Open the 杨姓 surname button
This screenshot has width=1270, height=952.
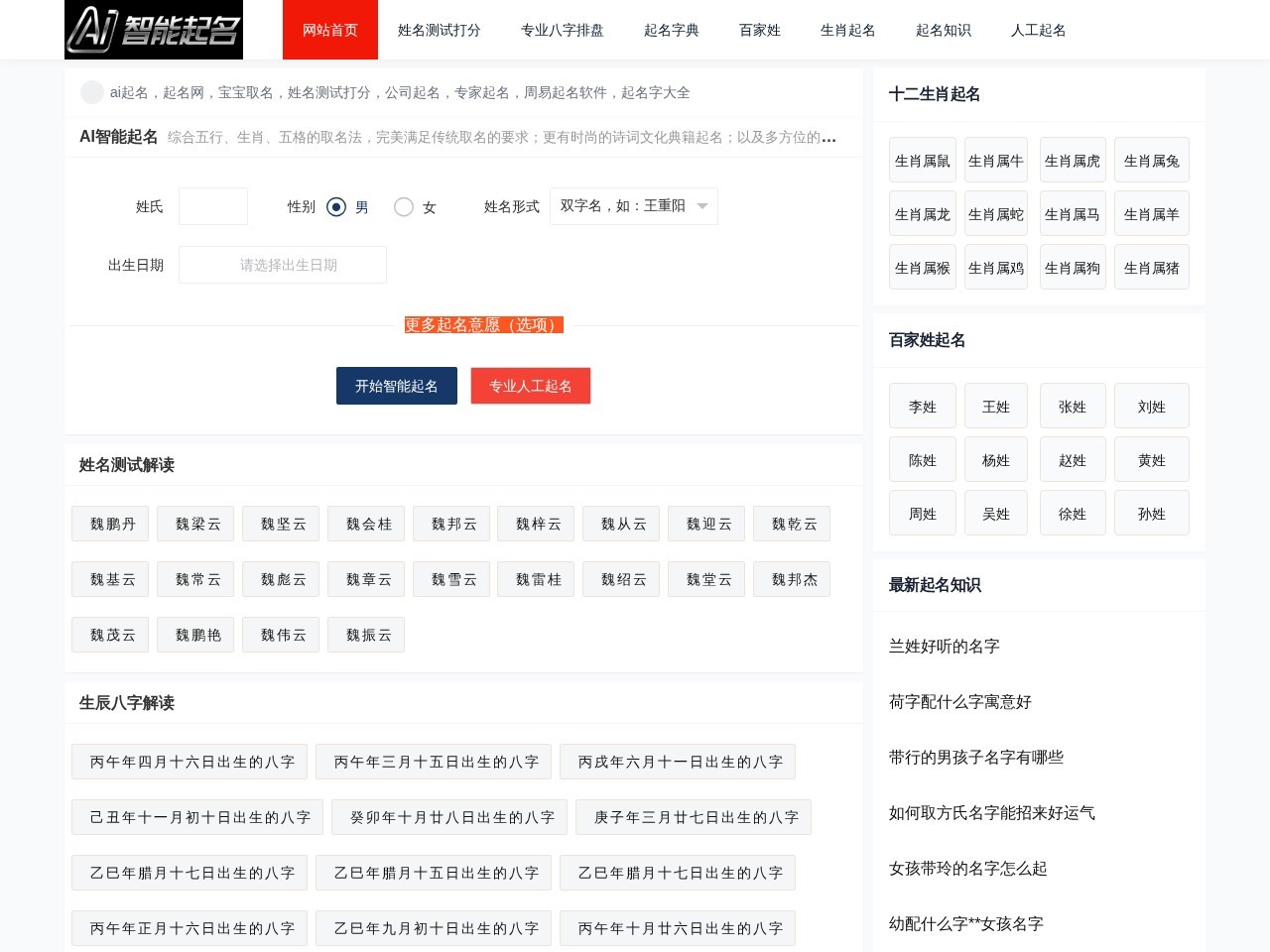click(x=996, y=459)
